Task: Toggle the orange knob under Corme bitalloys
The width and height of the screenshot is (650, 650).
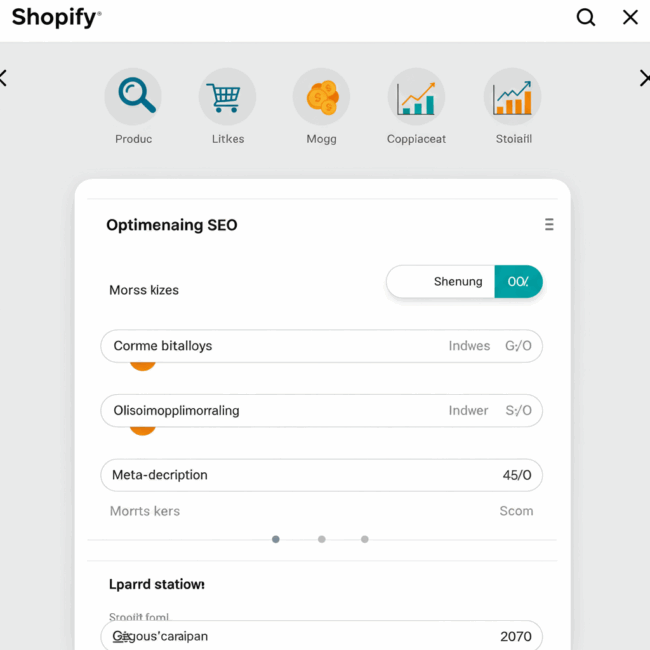Action: 143,365
